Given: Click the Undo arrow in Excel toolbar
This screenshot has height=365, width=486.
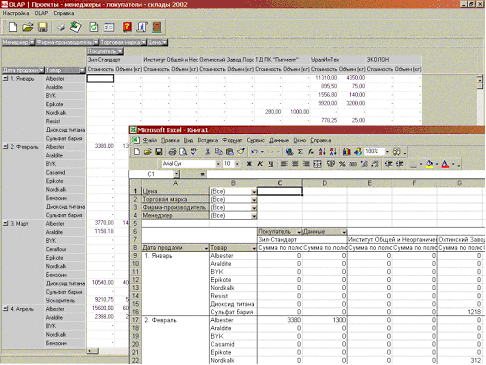Looking at the screenshot, I should click(x=254, y=152).
